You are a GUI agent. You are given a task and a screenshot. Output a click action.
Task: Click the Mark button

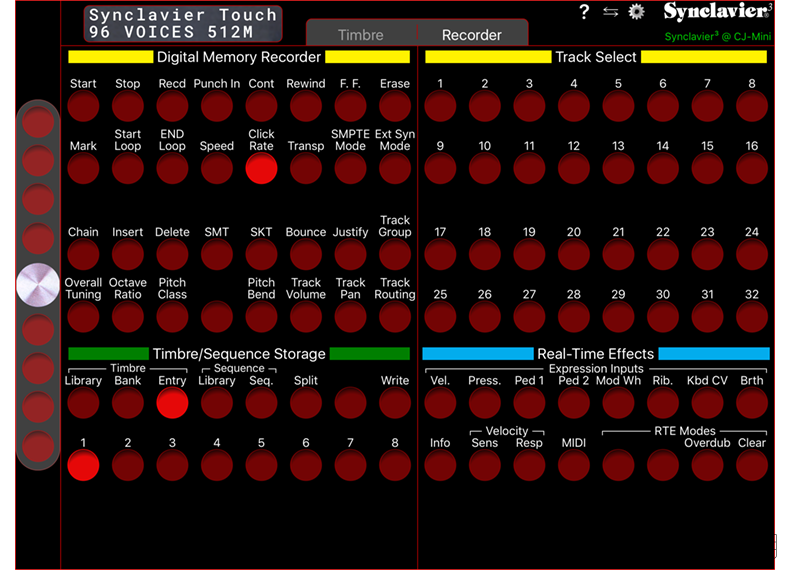tap(83, 168)
